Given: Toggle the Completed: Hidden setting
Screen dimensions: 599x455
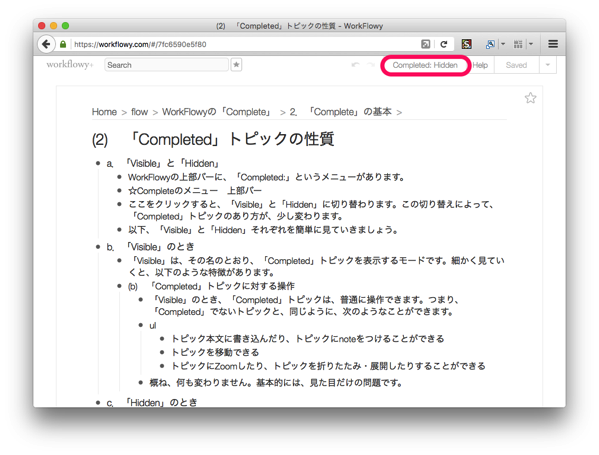Looking at the screenshot, I should coord(425,65).
